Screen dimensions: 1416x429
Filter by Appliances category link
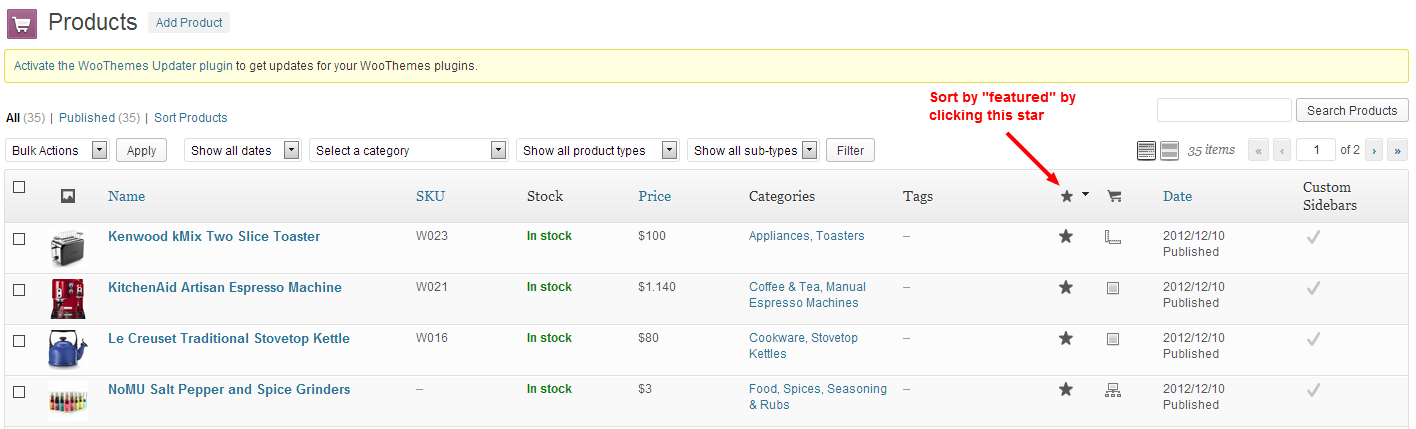coord(779,236)
